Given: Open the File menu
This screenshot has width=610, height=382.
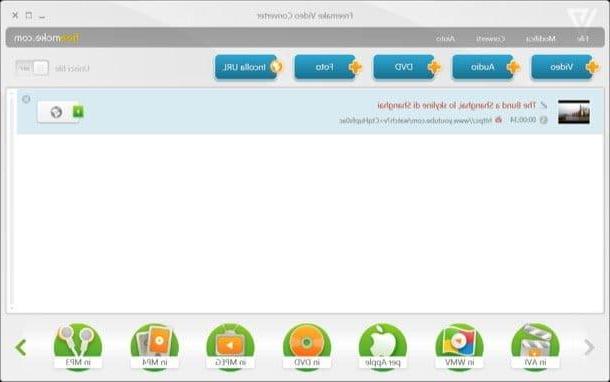Looking at the screenshot, I should coord(582,39).
